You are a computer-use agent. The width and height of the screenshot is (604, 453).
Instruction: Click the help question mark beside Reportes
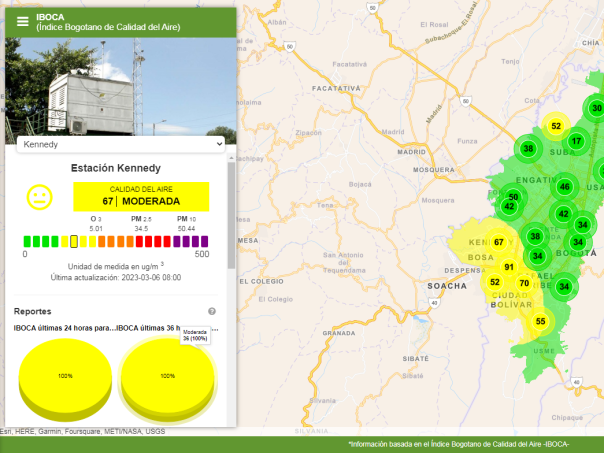[x=212, y=311]
